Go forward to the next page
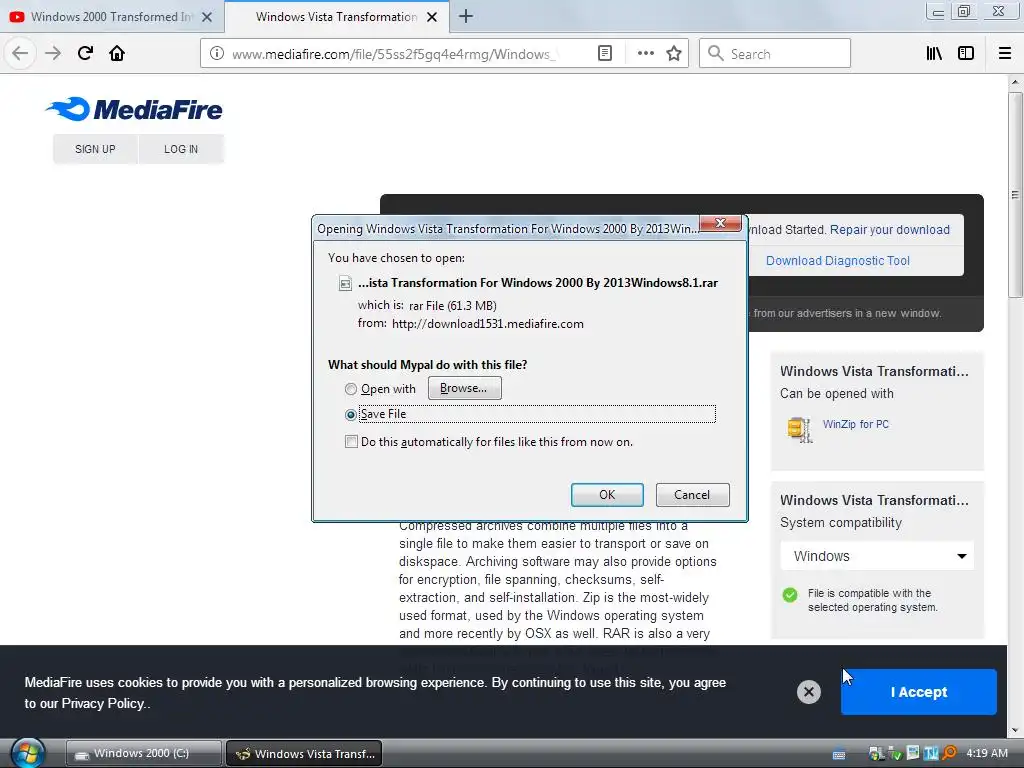Screen dimensions: 1024x768 pos(53,53)
